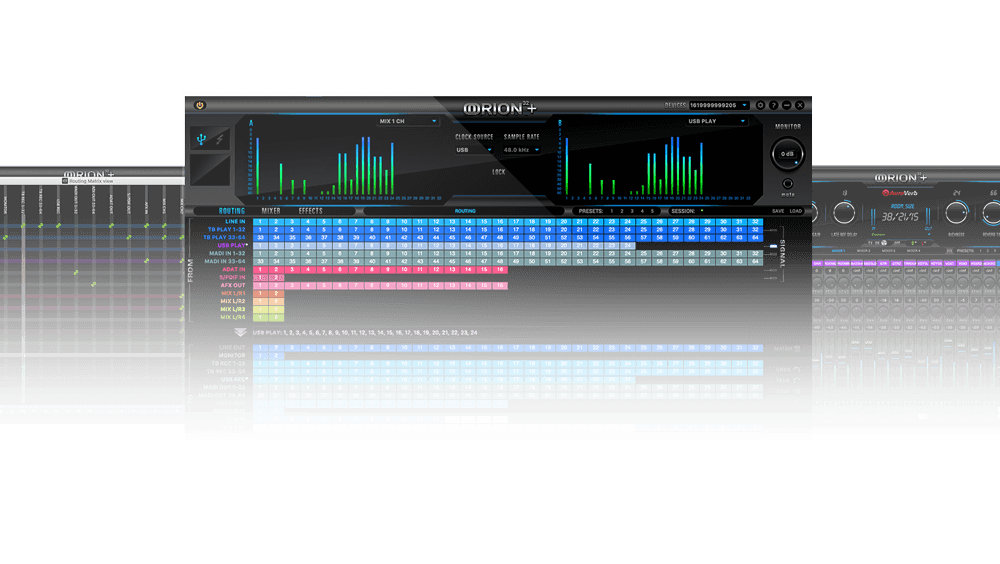This screenshot has width=1000, height=564.
Task: Select MADI IN 1-32 channel 8 cell
Action: point(372,253)
